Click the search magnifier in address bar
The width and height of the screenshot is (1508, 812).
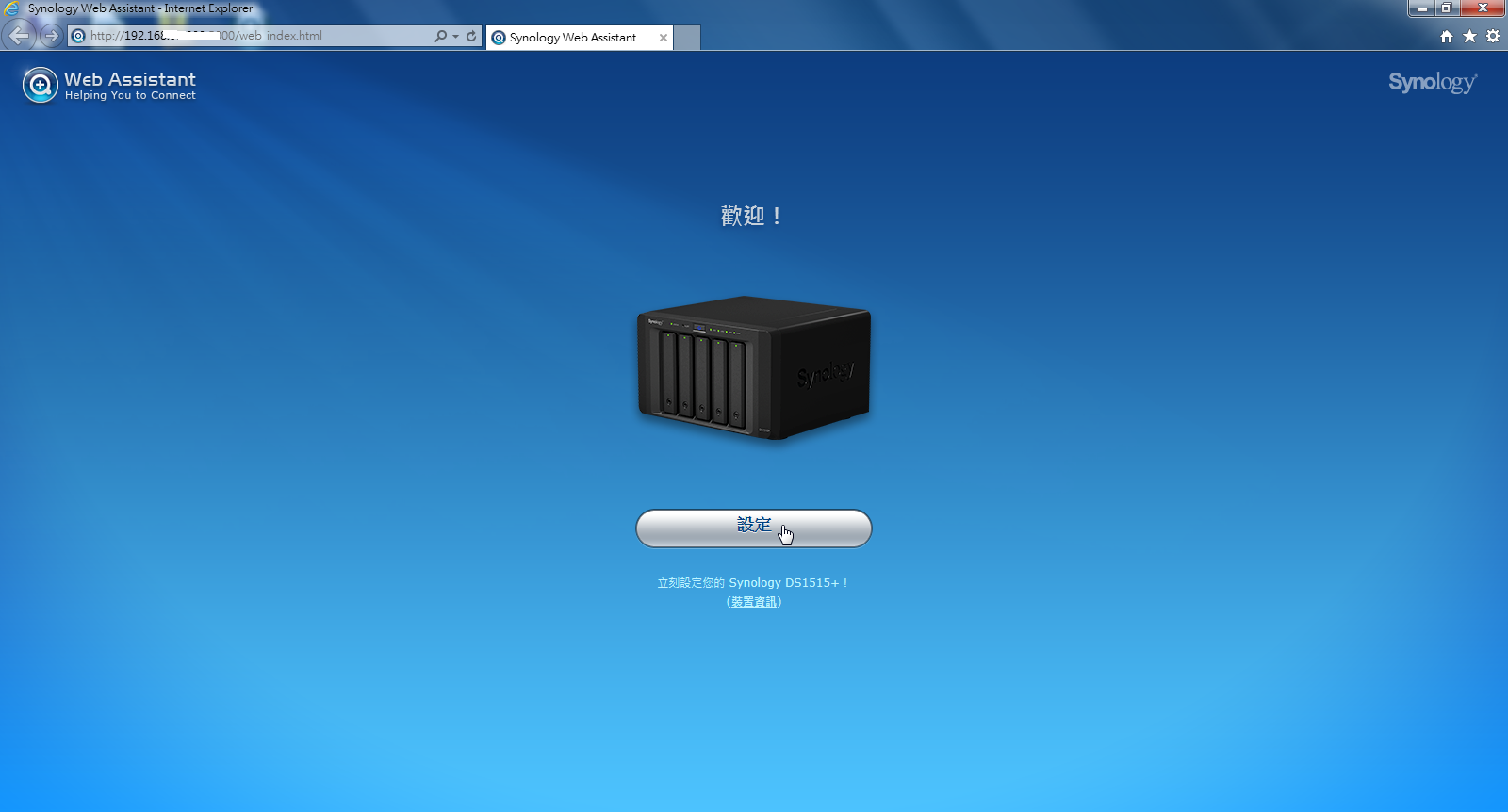[x=440, y=36]
